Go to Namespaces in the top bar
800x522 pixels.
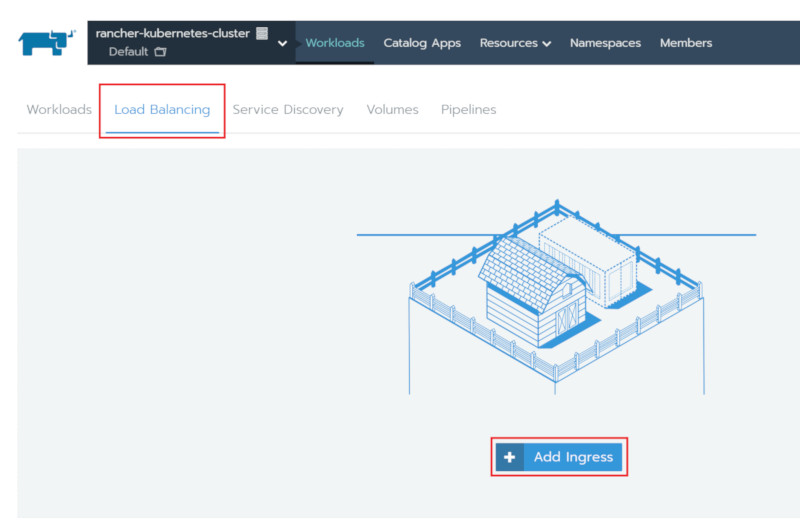tap(605, 43)
